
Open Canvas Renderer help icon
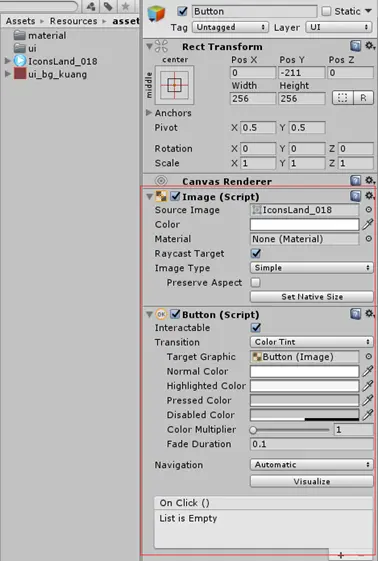point(355,180)
